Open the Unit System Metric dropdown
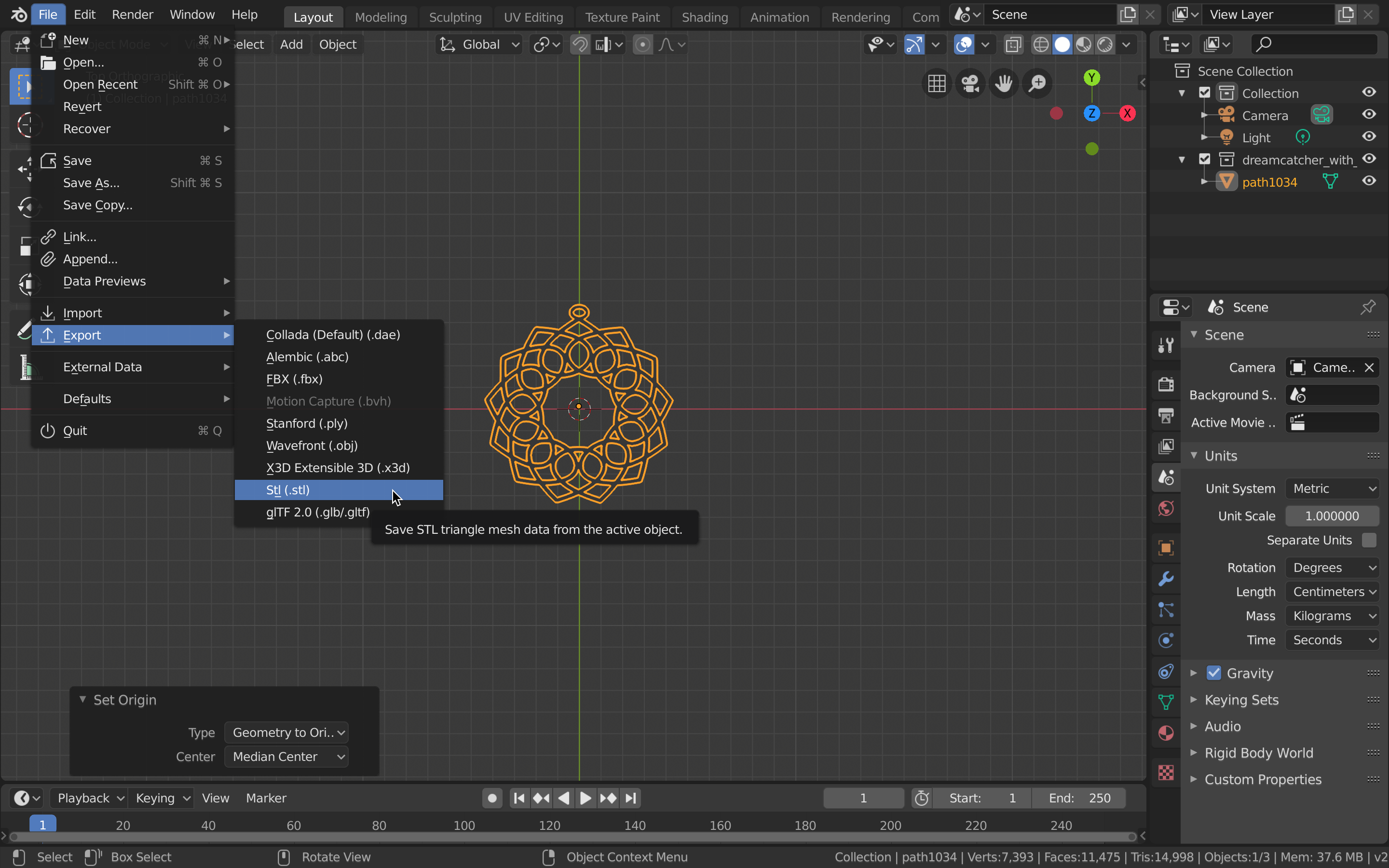This screenshot has width=1389, height=868. [x=1332, y=488]
